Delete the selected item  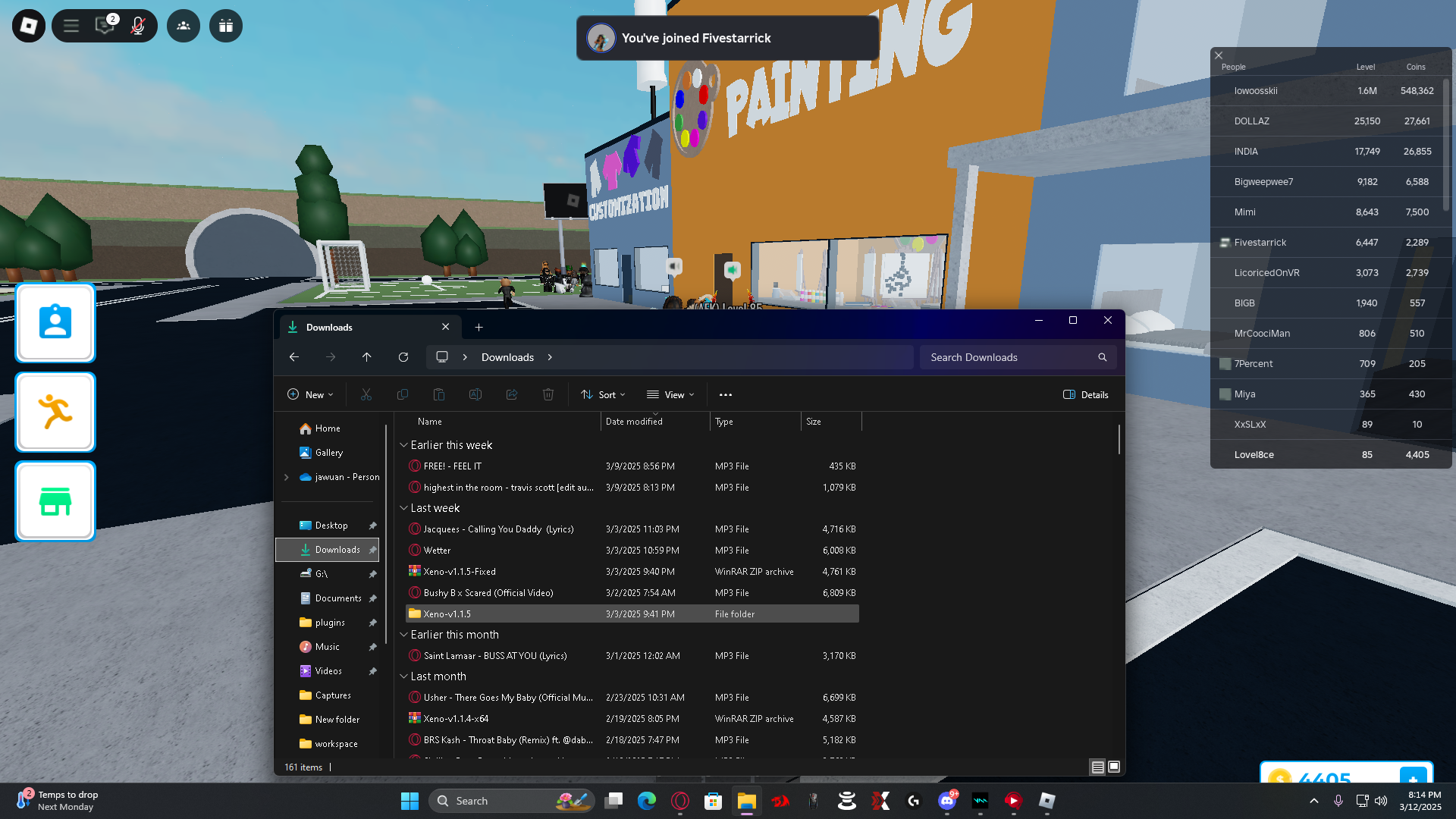pos(548,394)
